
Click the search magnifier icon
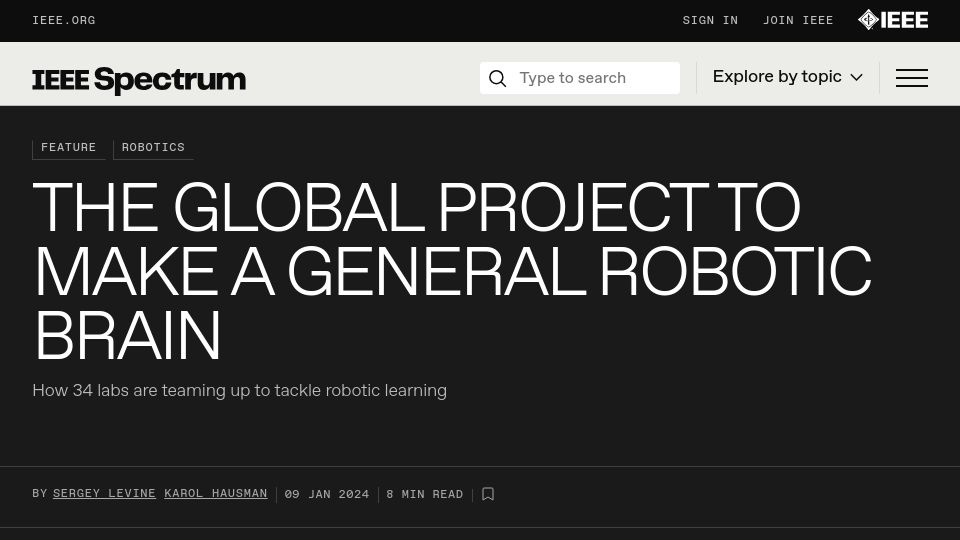click(x=498, y=78)
